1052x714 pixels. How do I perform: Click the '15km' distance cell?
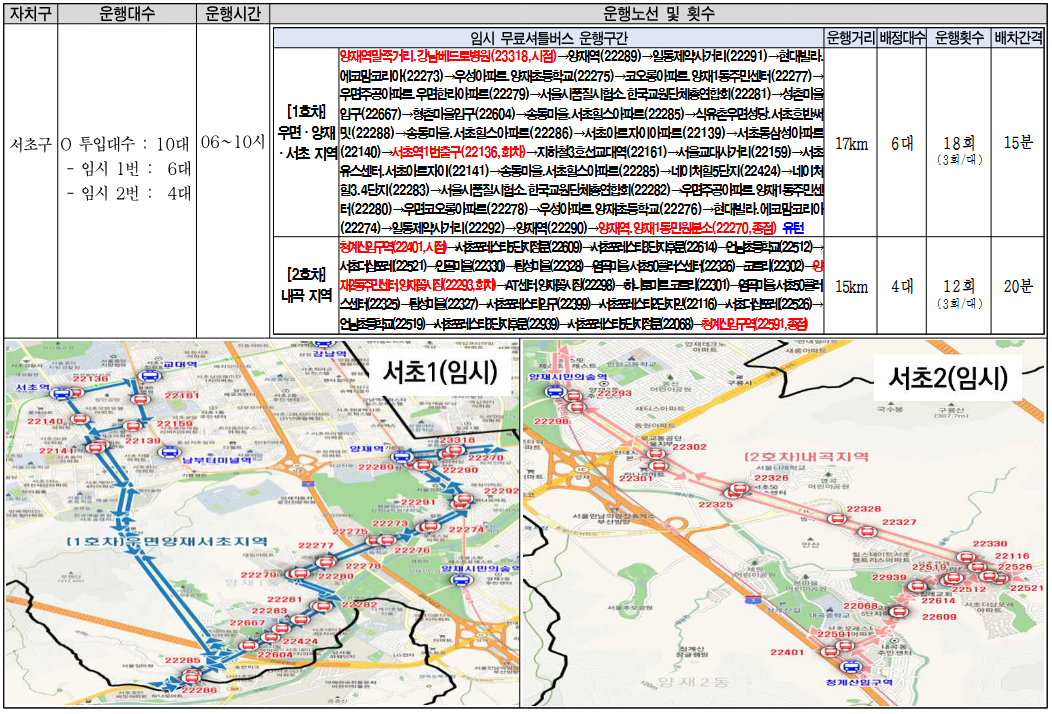click(x=850, y=287)
